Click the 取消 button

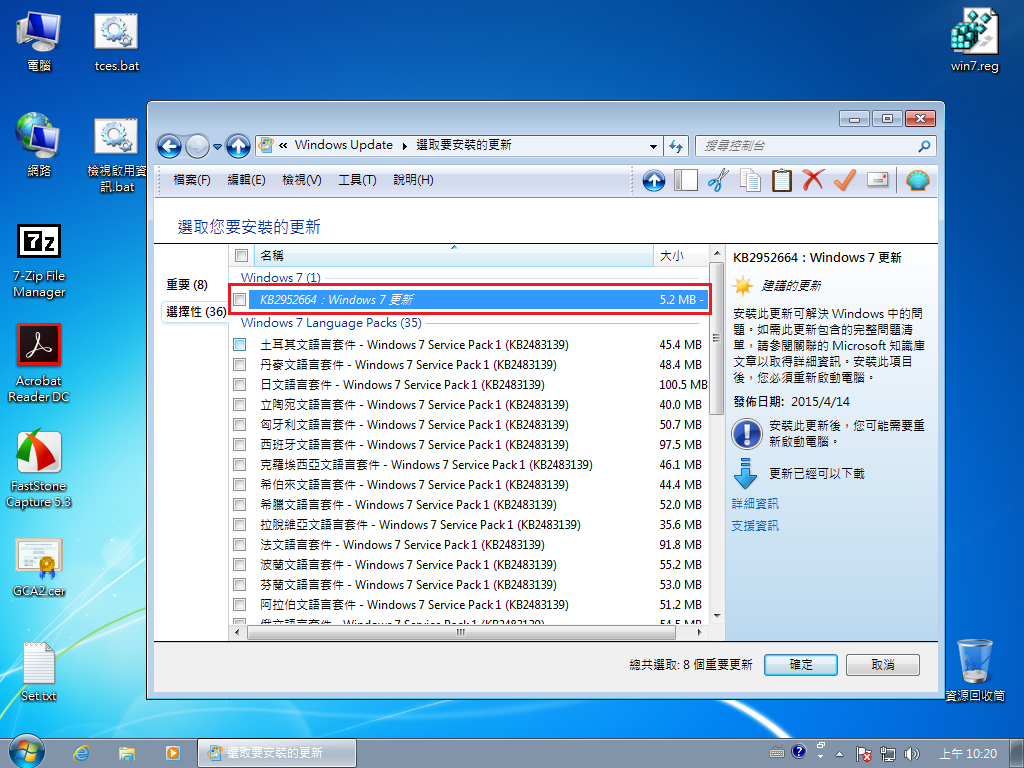tap(883, 665)
